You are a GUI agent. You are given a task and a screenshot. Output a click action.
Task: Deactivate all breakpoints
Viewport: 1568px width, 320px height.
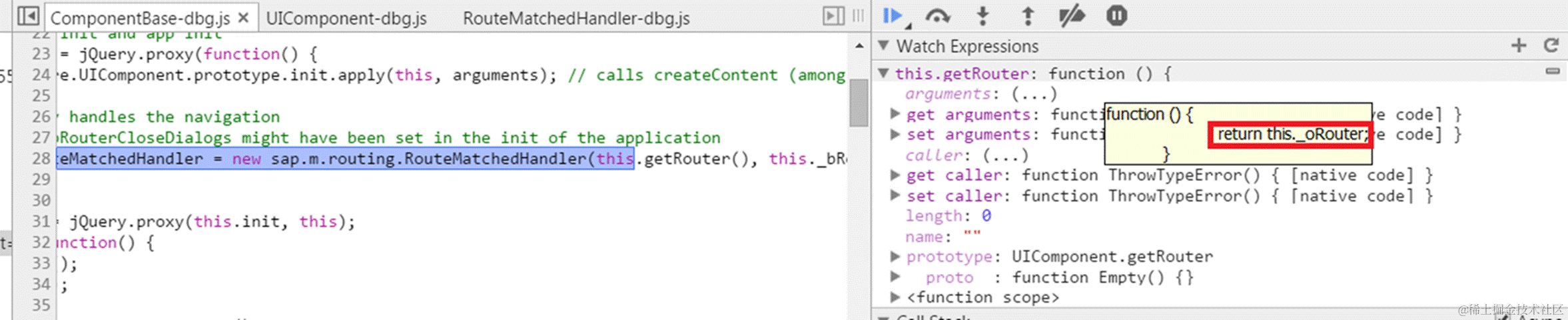tap(1072, 15)
